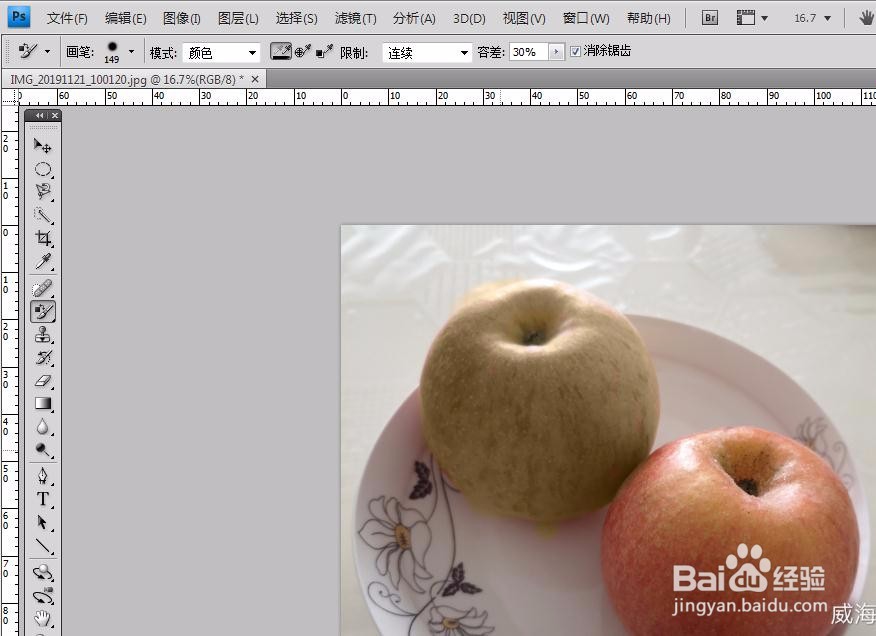This screenshot has width=876, height=636.
Task: Click the 容差 30% tolerance field
Action: click(x=529, y=52)
